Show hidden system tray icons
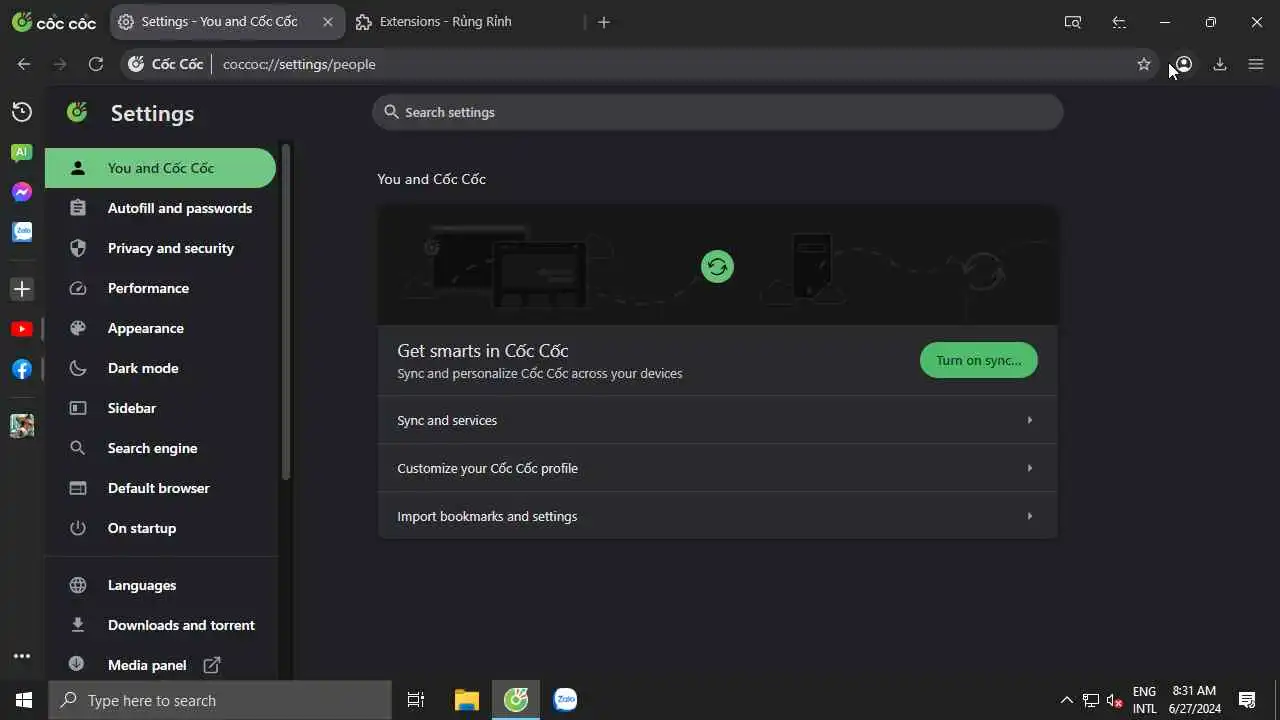Viewport: 1280px width, 720px height. [x=1066, y=700]
